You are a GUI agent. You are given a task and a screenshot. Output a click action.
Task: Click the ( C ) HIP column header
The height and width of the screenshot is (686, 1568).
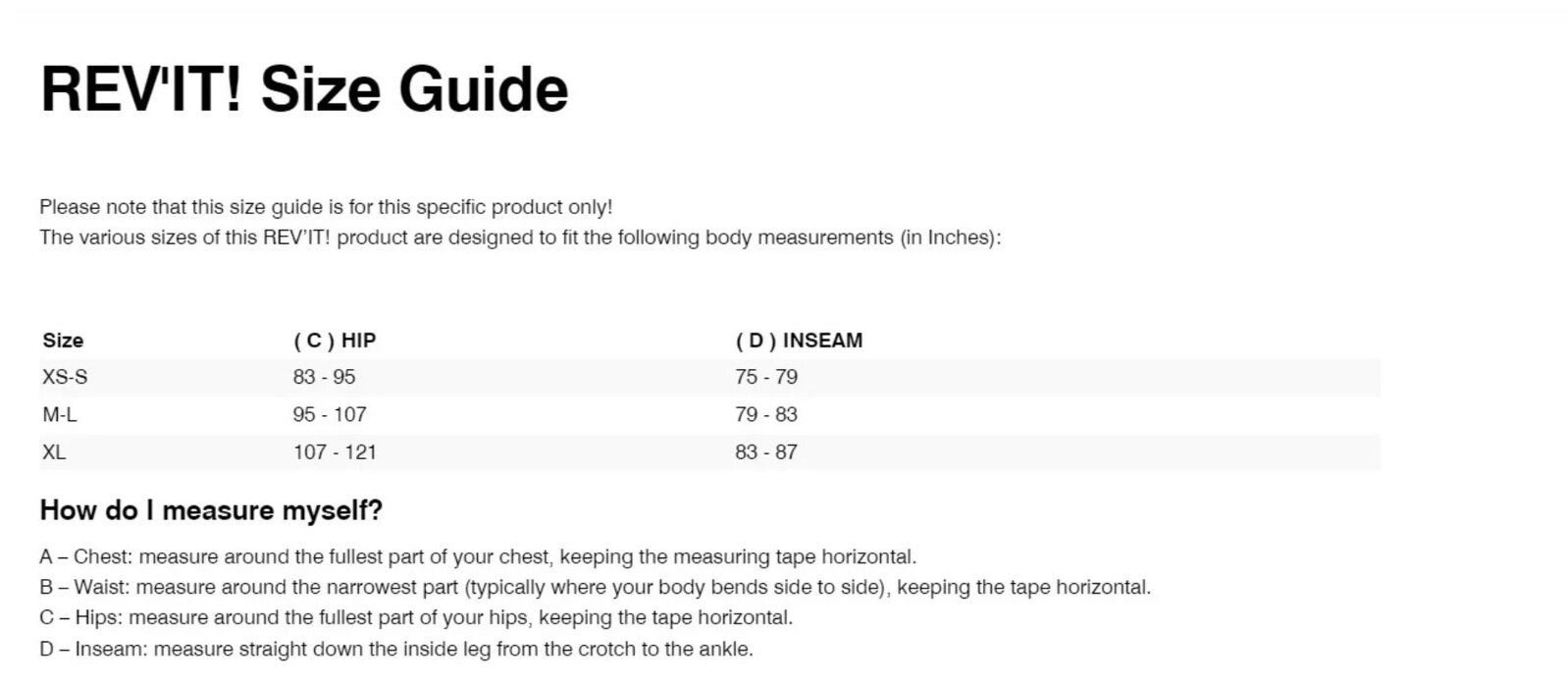click(335, 341)
